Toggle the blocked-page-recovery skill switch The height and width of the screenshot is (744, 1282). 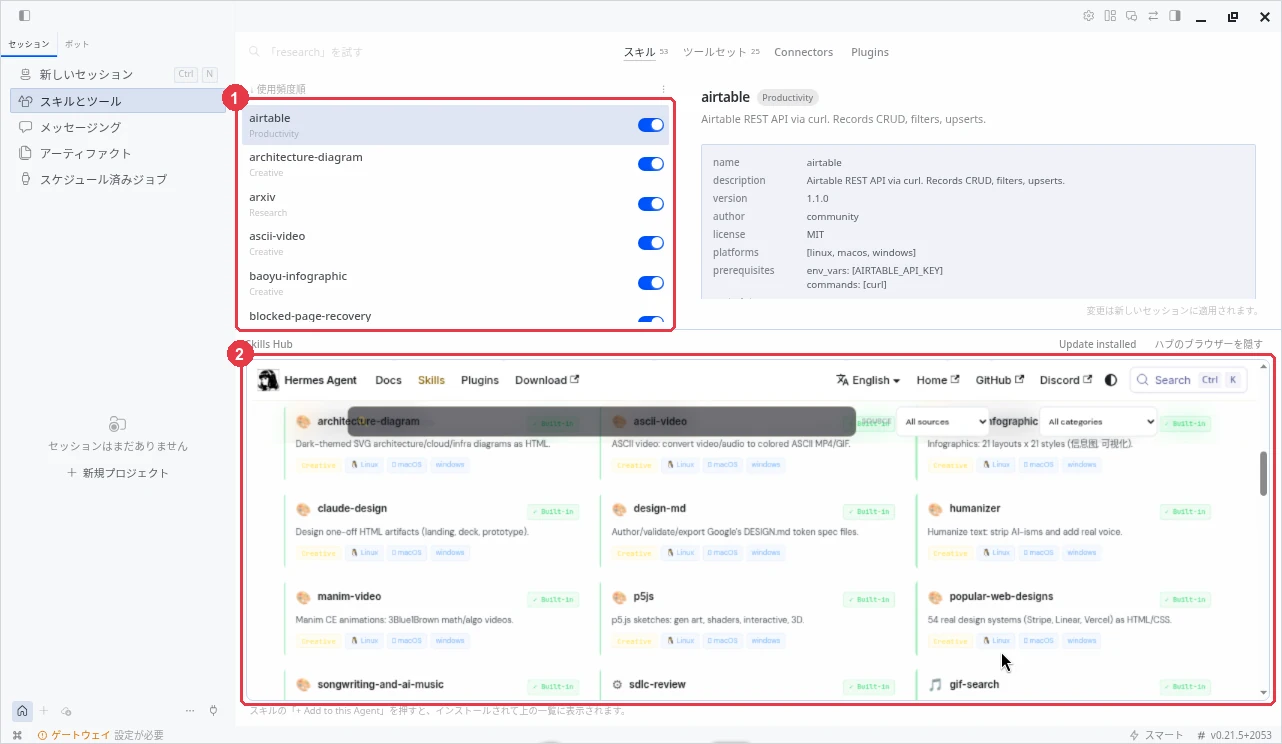651,321
